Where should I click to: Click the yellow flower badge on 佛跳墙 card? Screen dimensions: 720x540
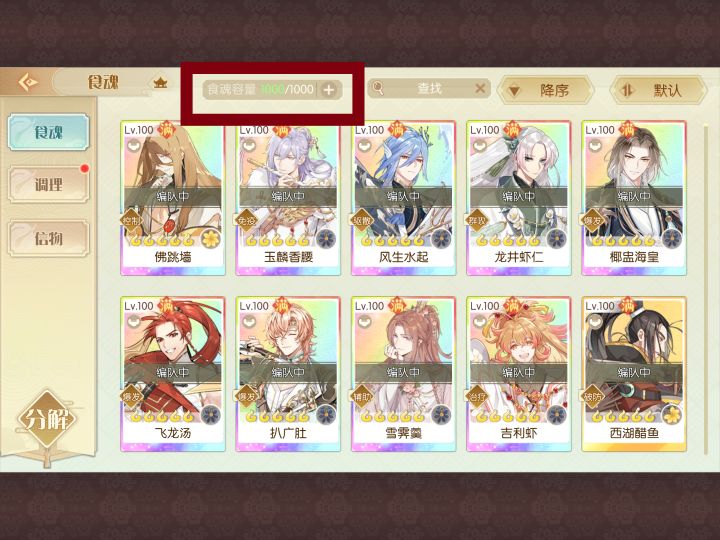click(211, 239)
